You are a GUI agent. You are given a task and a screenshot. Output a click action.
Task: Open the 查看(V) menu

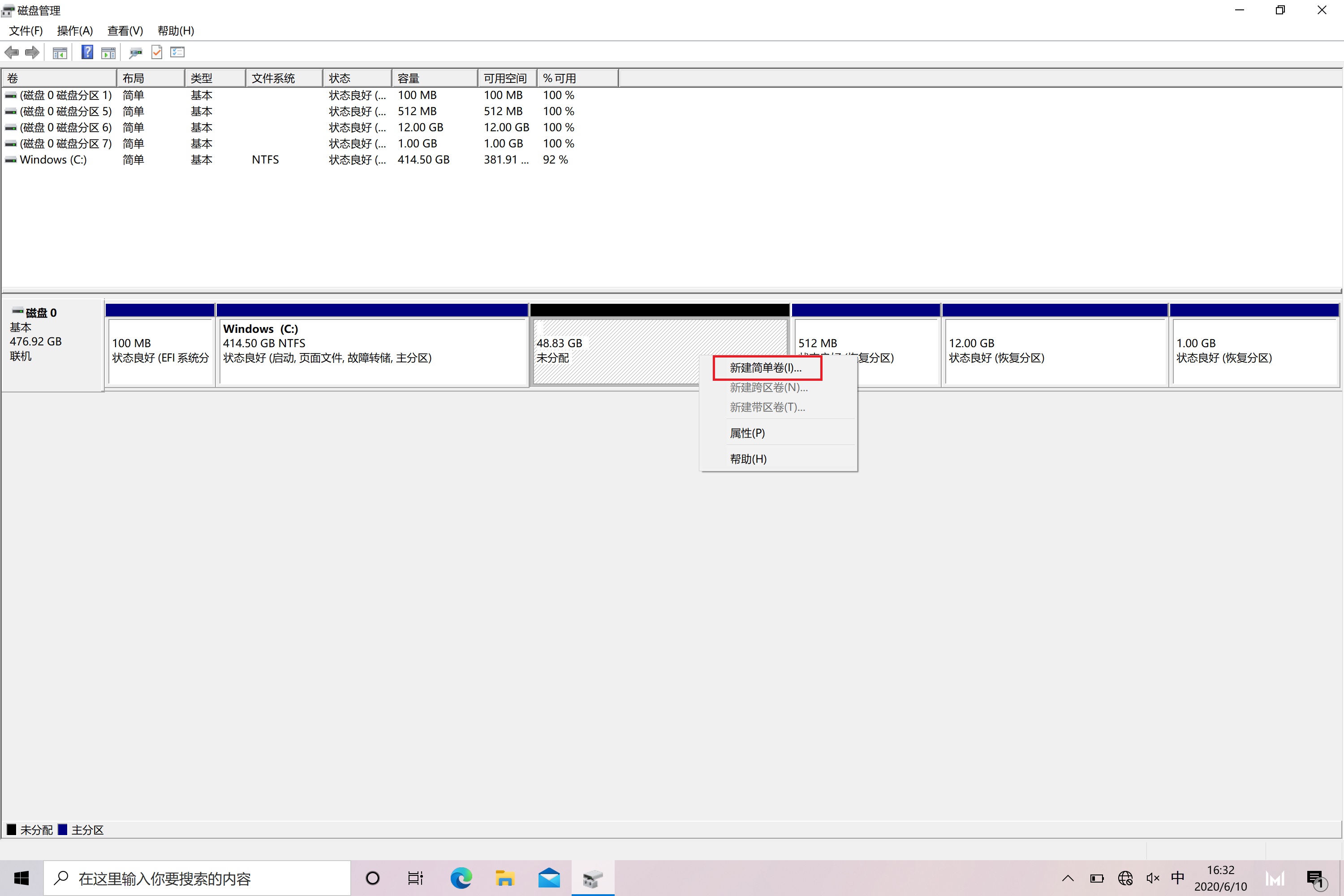pos(125,31)
